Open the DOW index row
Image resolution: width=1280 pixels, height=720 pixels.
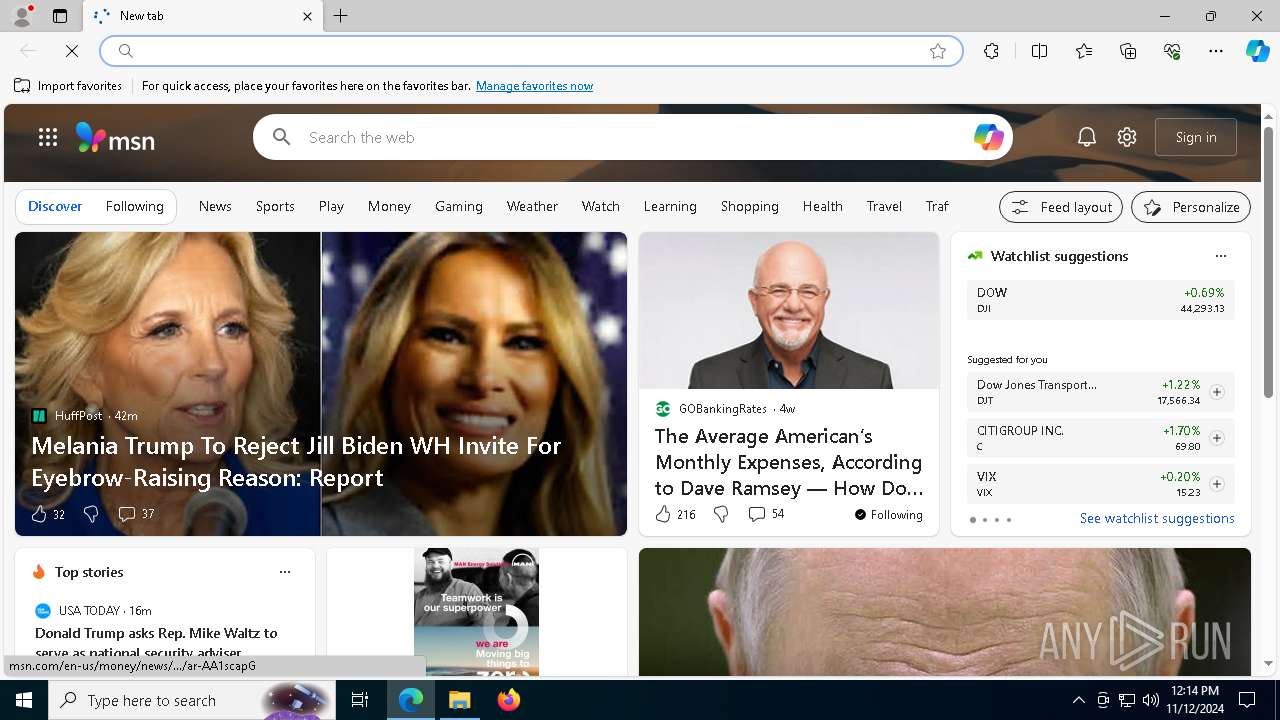pos(1101,300)
